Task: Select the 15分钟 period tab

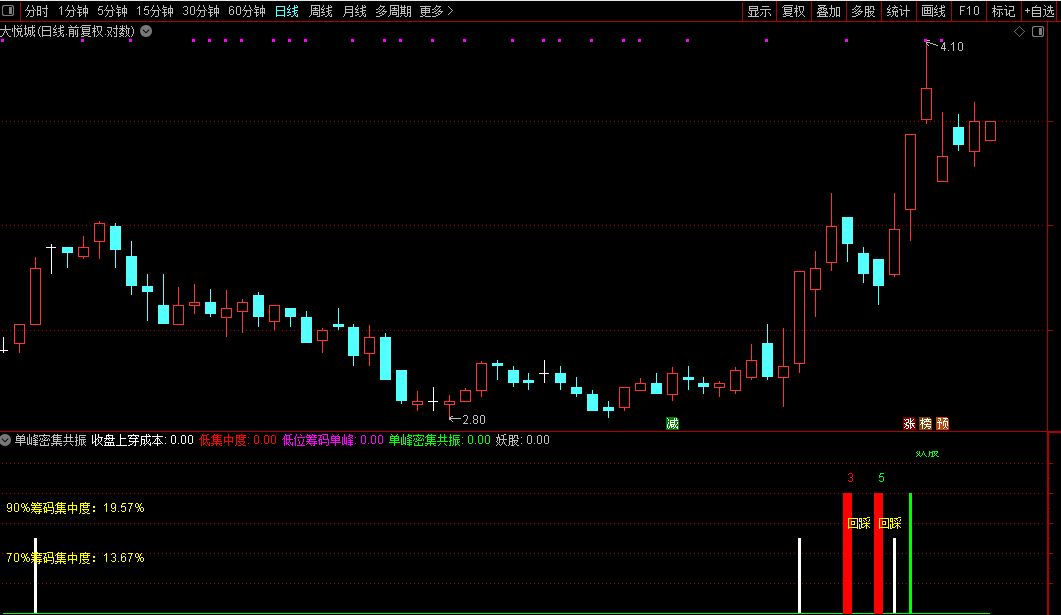Action: point(155,12)
